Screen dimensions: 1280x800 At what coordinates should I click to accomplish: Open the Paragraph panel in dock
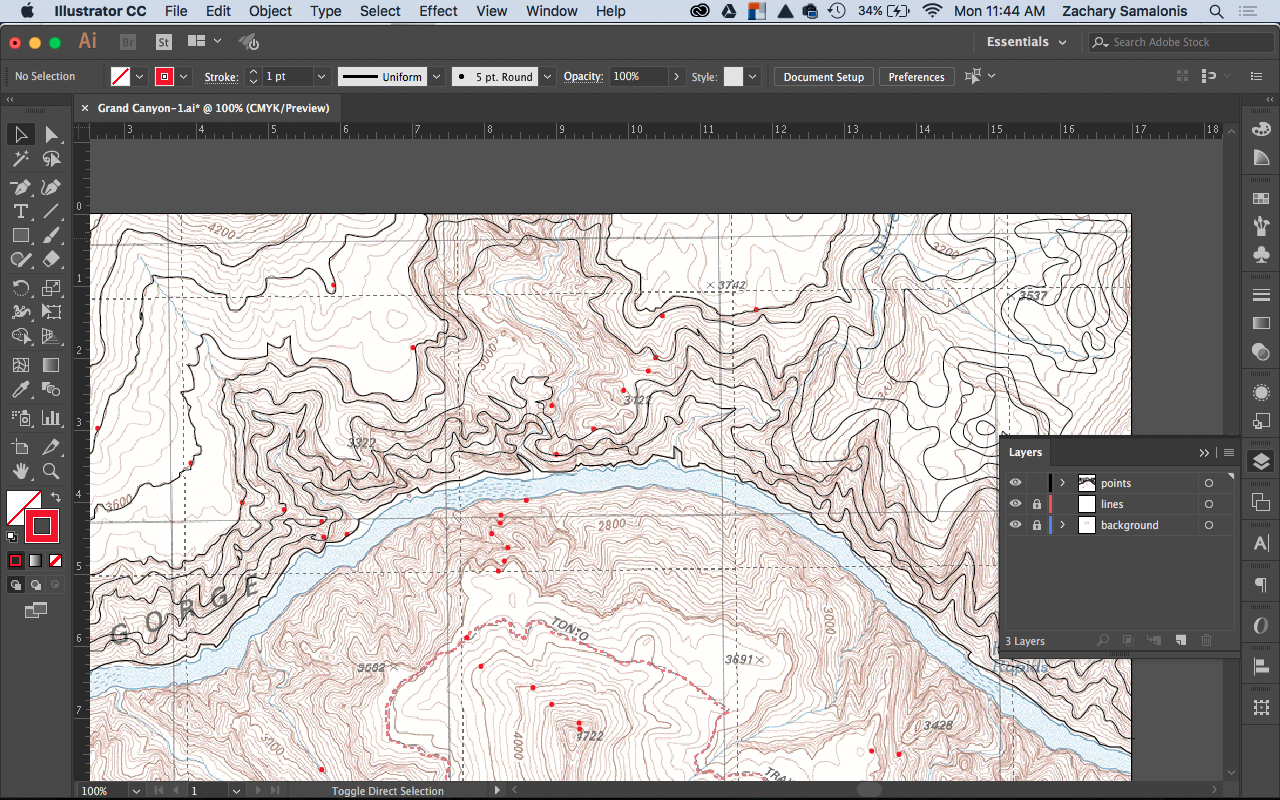coord(1261,584)
